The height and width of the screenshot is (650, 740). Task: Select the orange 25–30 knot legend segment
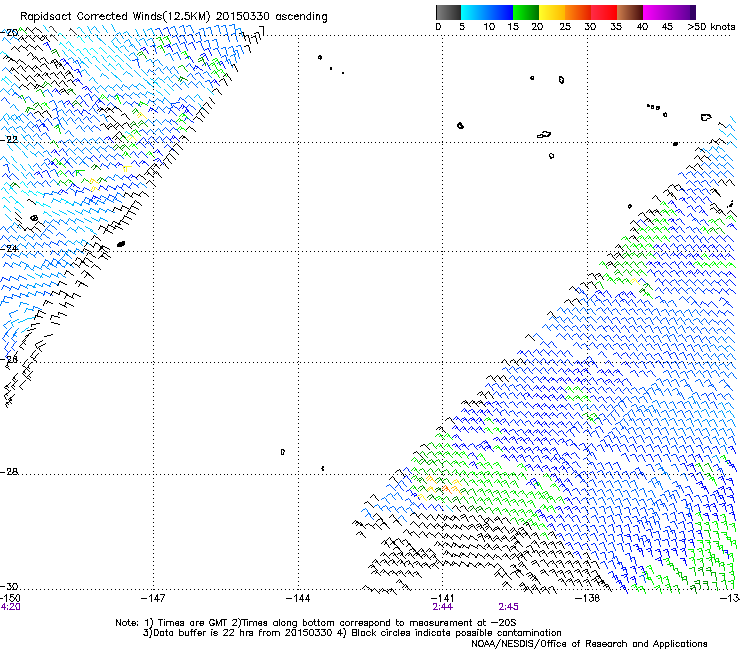pyautogui.click(x=578, y=12)
